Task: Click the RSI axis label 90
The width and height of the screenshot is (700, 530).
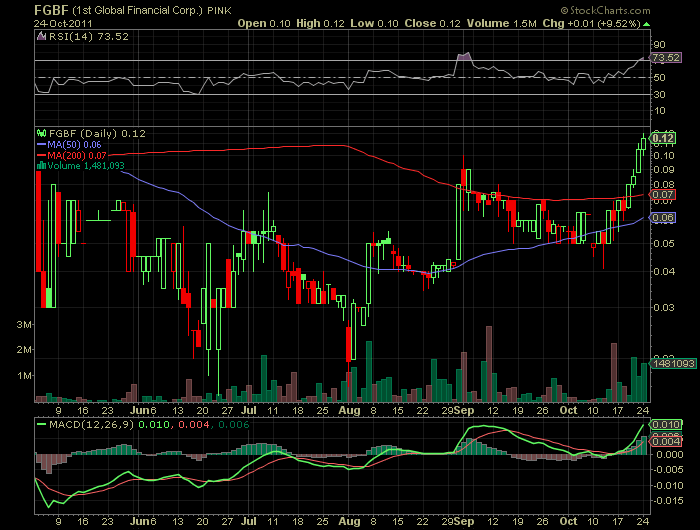Action: [659, 45]
